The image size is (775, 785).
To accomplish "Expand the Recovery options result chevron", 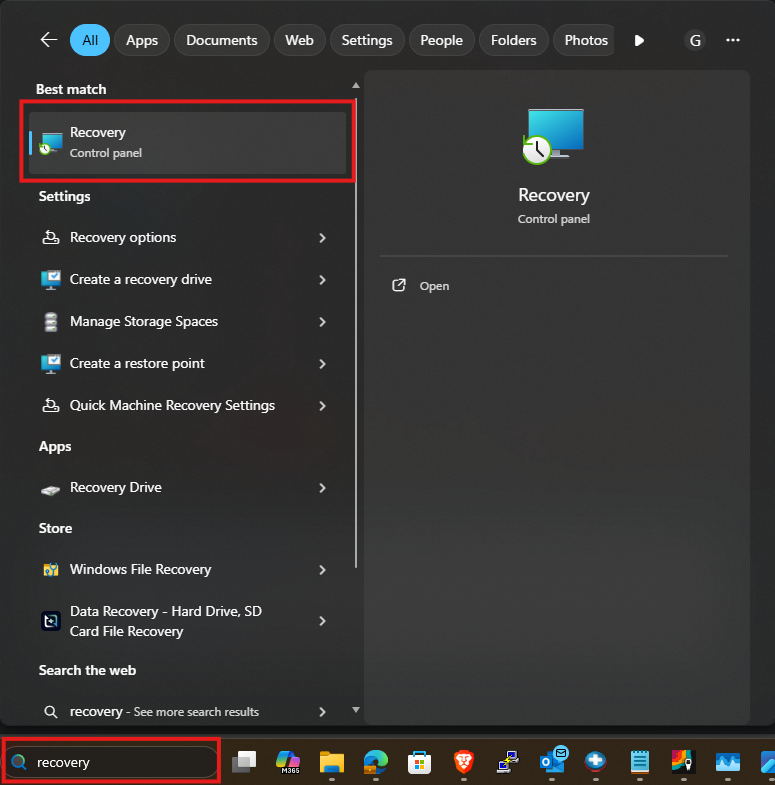I will click(x=322, y=238).
